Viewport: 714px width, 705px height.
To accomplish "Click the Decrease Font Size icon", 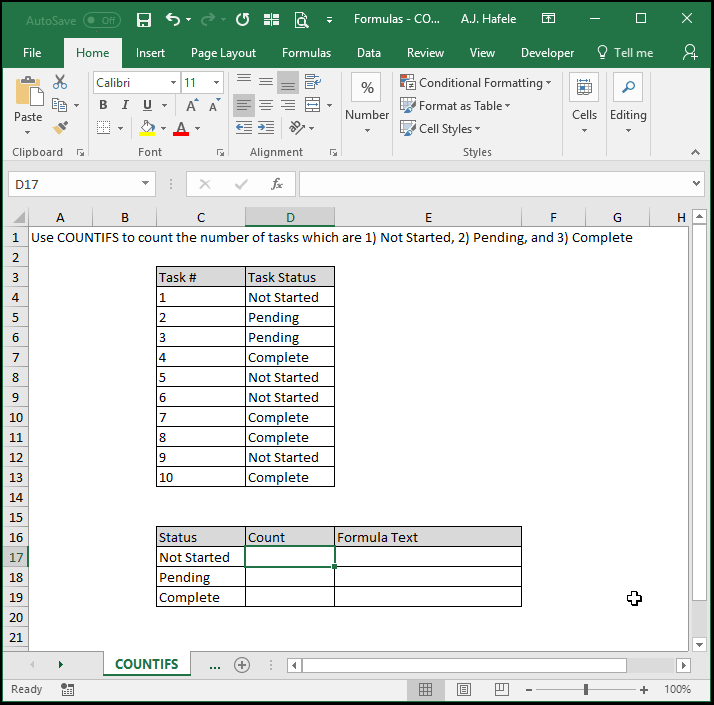I will [214, 105].
